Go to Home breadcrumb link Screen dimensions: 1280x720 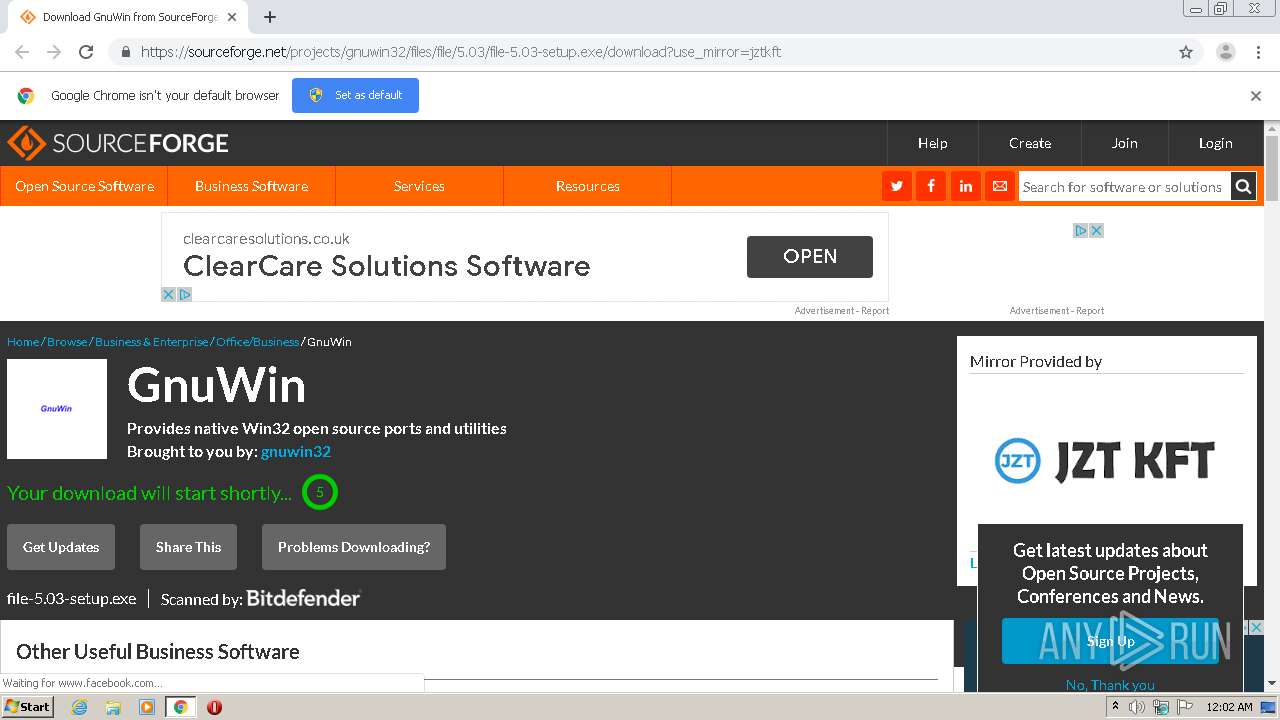pyautogui.click(x=23, y=342)
